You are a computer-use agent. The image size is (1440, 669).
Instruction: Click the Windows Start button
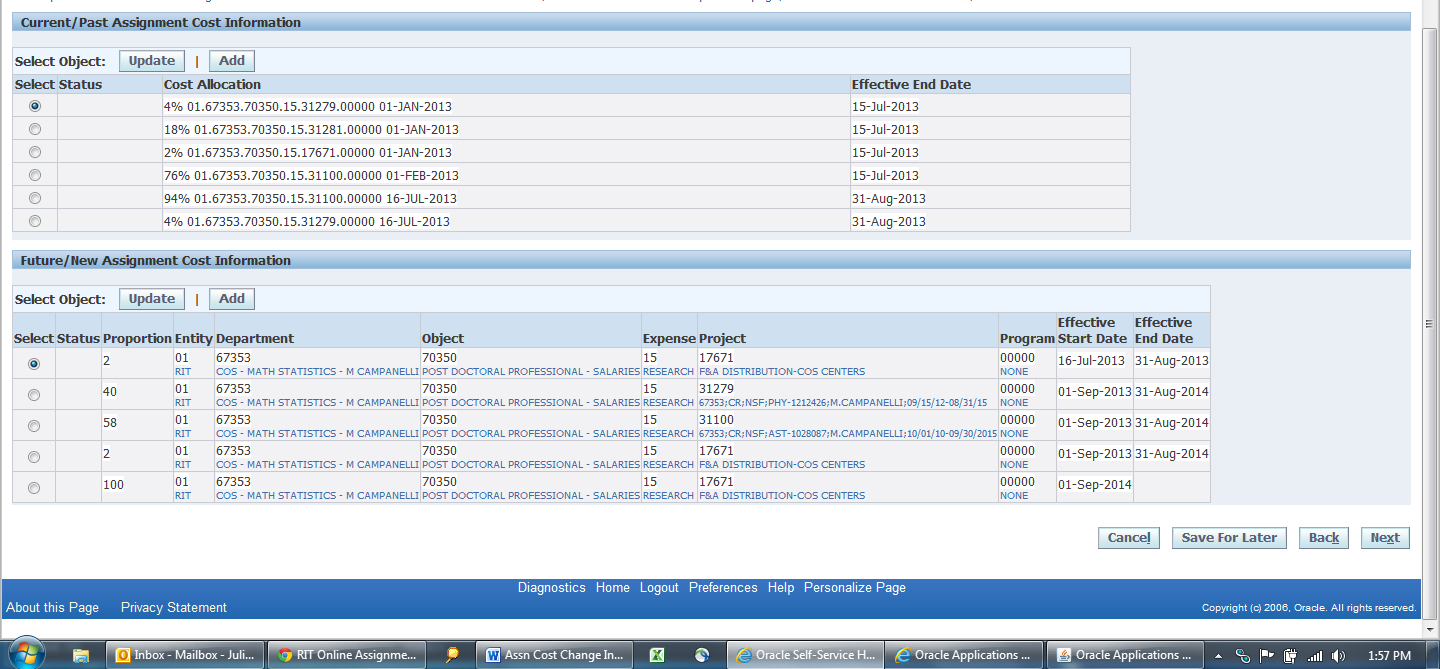(x=27, y=655)
